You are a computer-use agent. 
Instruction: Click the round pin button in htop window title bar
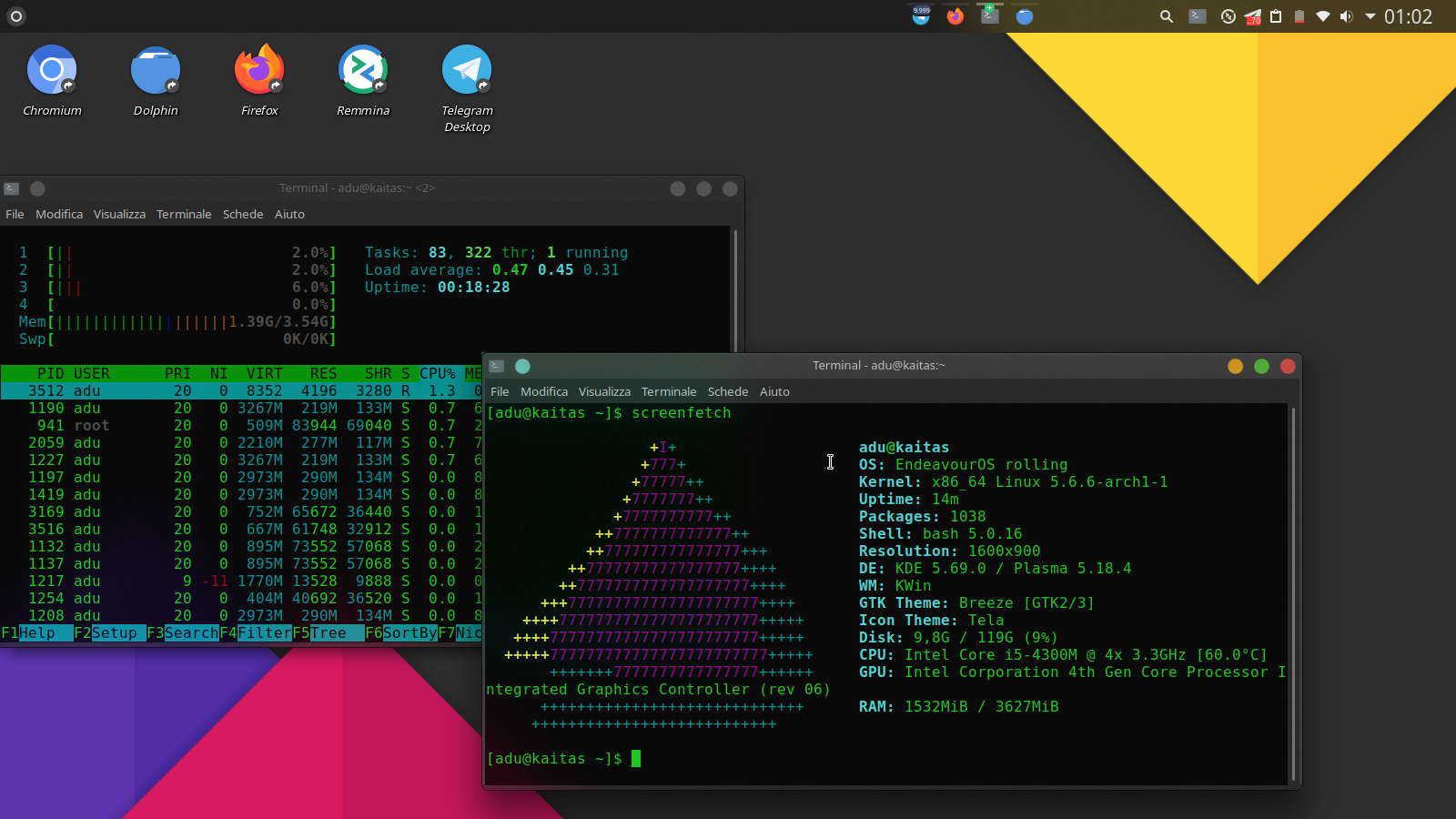click(x=37, y=188)
